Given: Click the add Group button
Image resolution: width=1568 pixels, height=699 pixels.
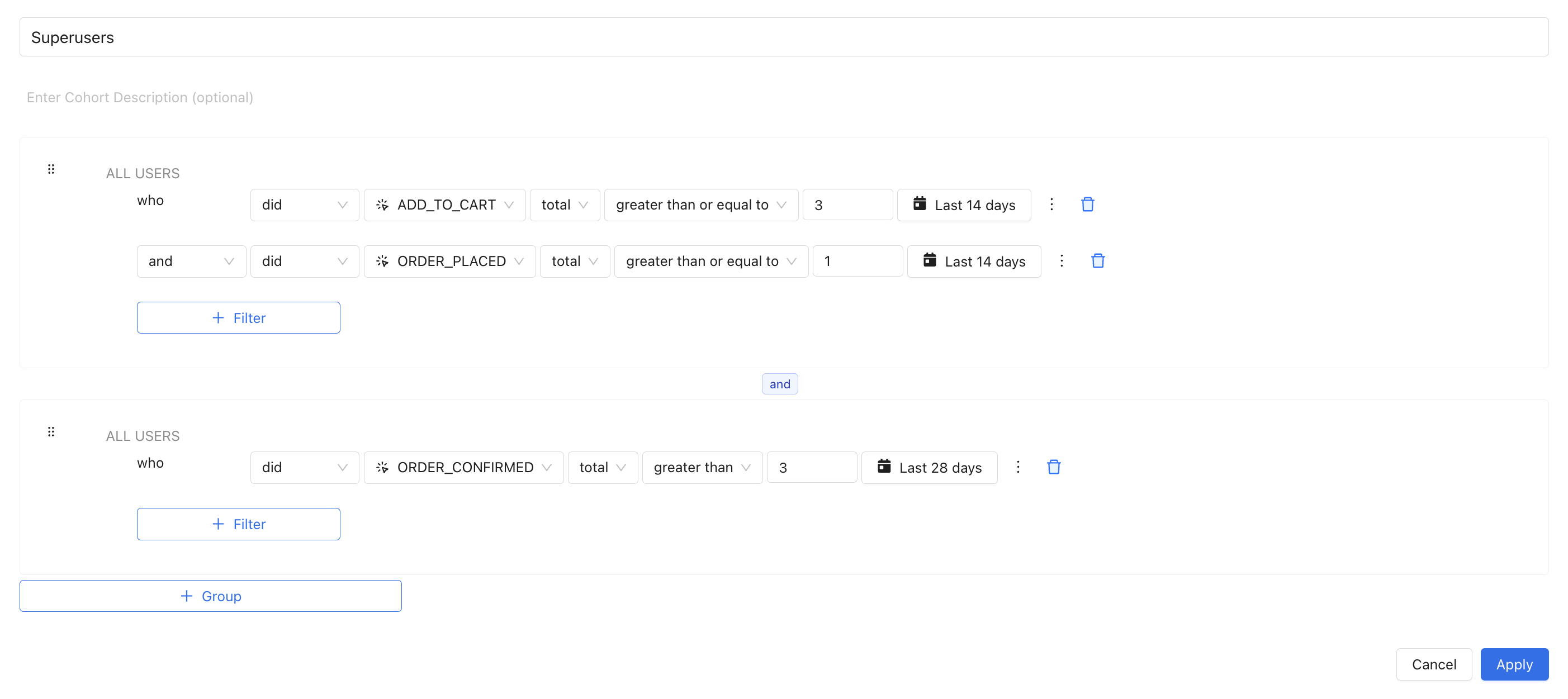Looking at the screenshot, I should point(210,596).
